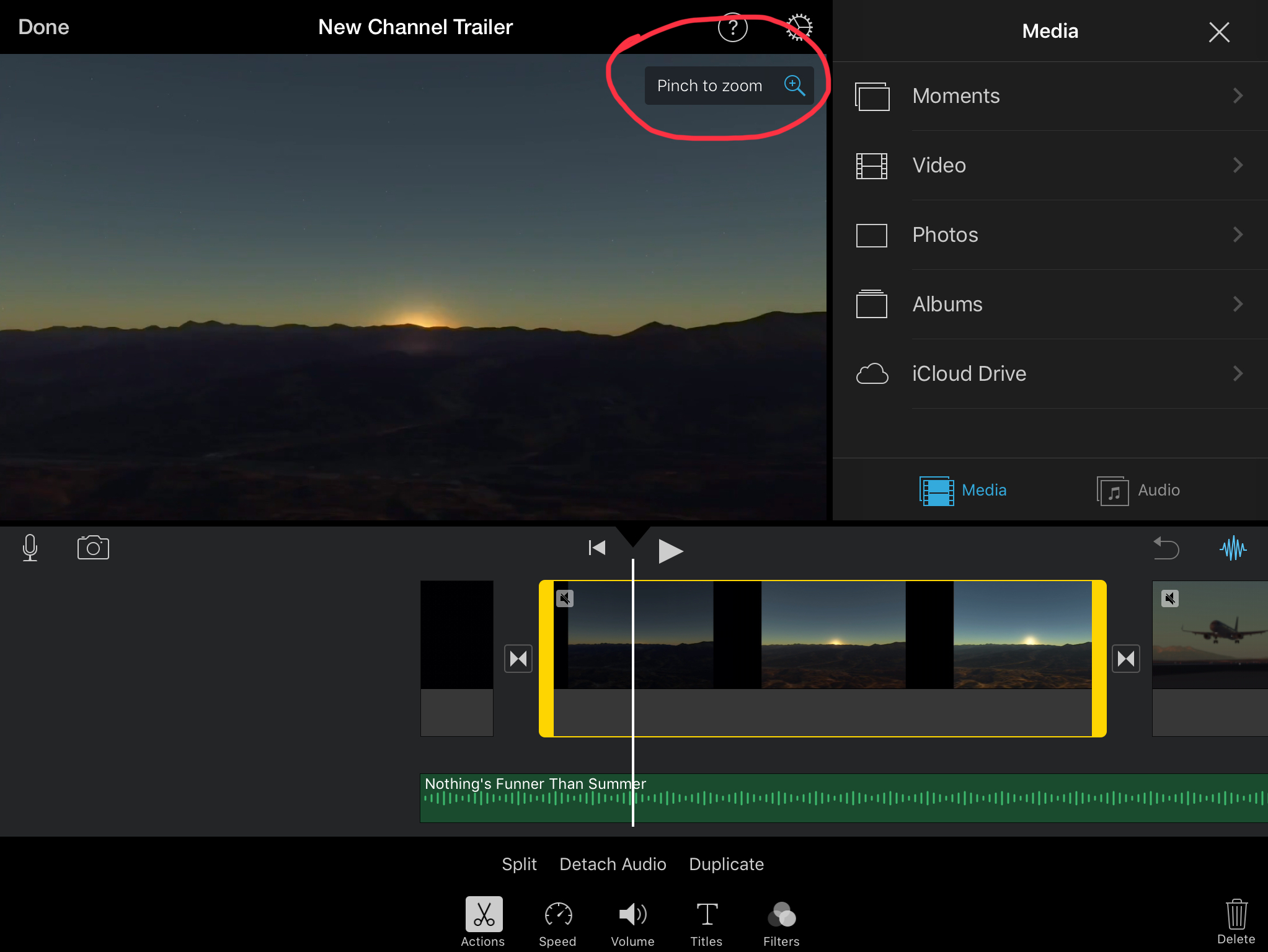
Task: Expand the Video media category
Action: point(1049,166)
